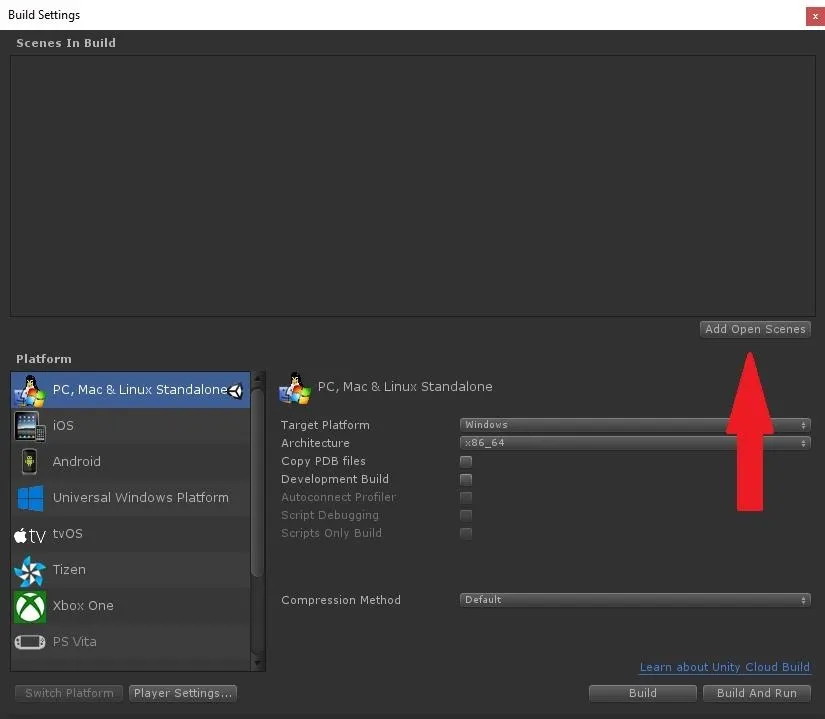The image size is (825, 719).
Task: Choose the Android robot icon
Action: (x=29, y=462)
